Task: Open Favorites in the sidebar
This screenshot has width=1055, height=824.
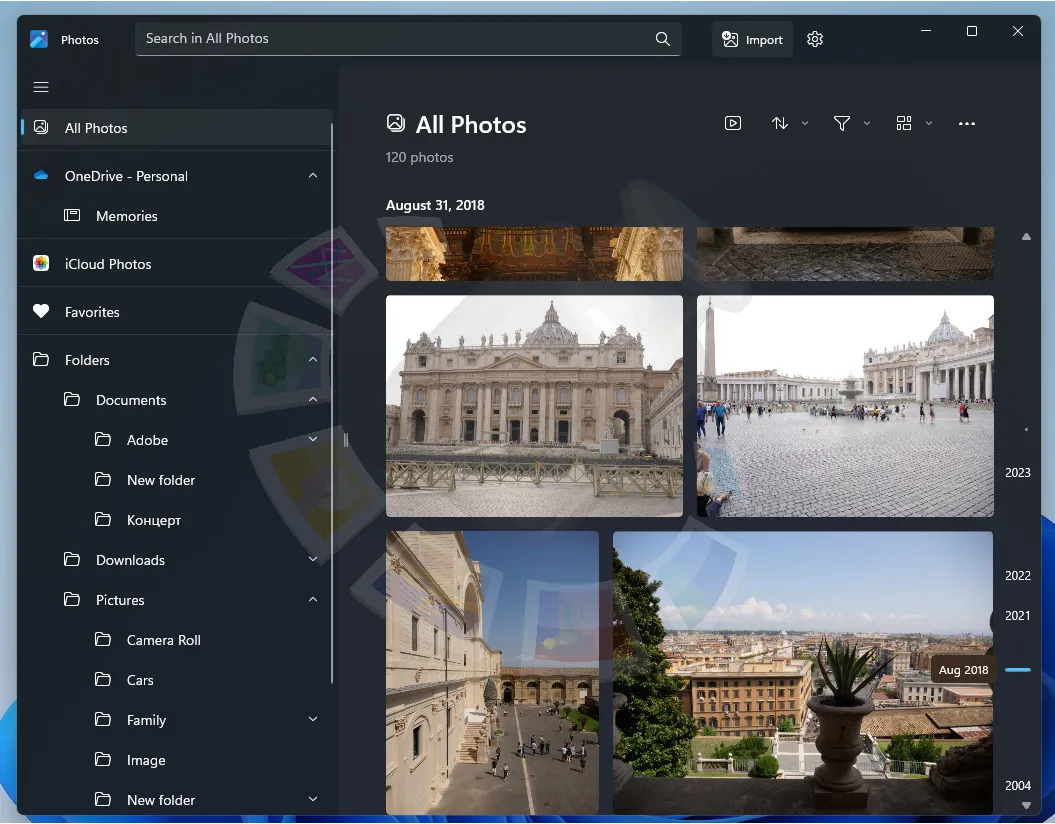Action: point(176,312)
